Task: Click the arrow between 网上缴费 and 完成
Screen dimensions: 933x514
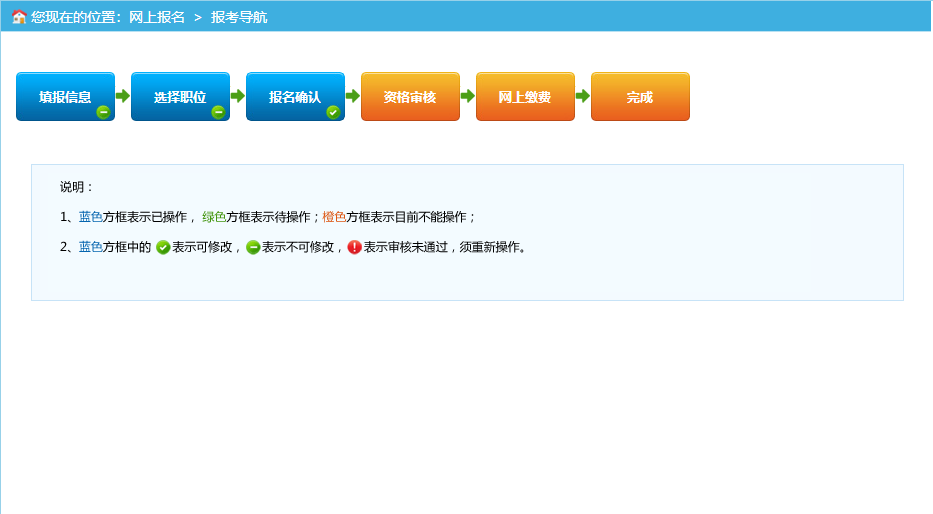Action: [x=583, y=96]
